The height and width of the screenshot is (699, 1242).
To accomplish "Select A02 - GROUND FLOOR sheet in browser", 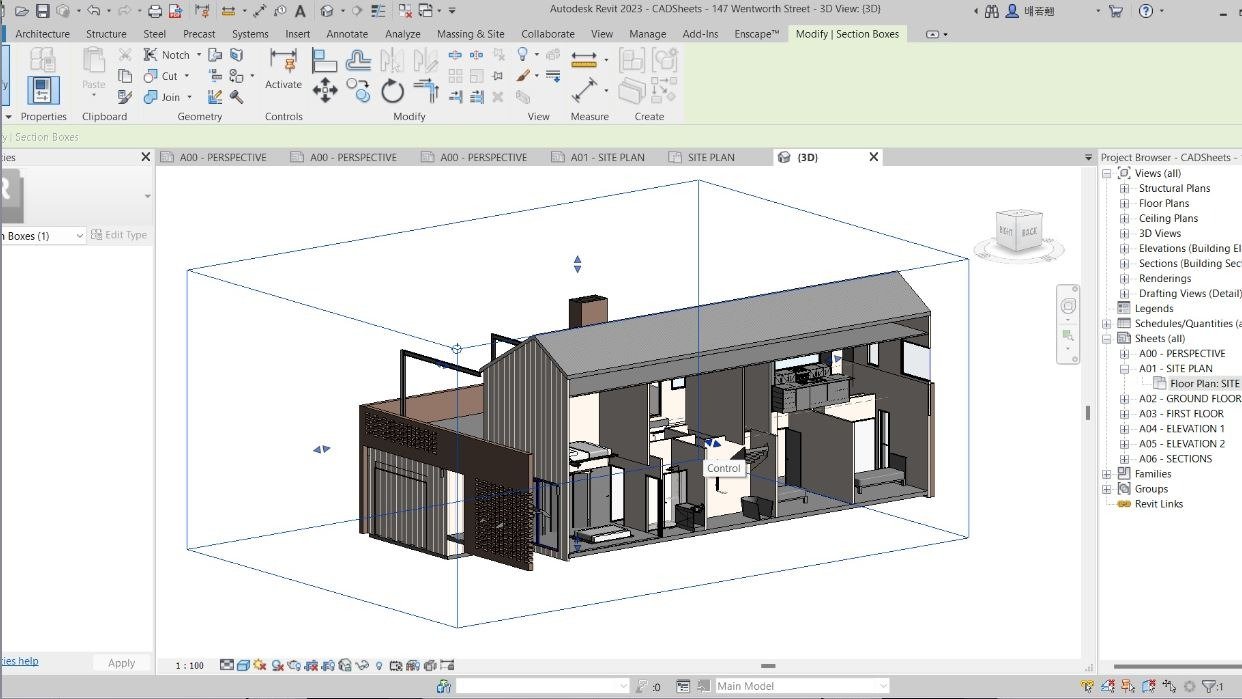I will tap(1189, 398).
